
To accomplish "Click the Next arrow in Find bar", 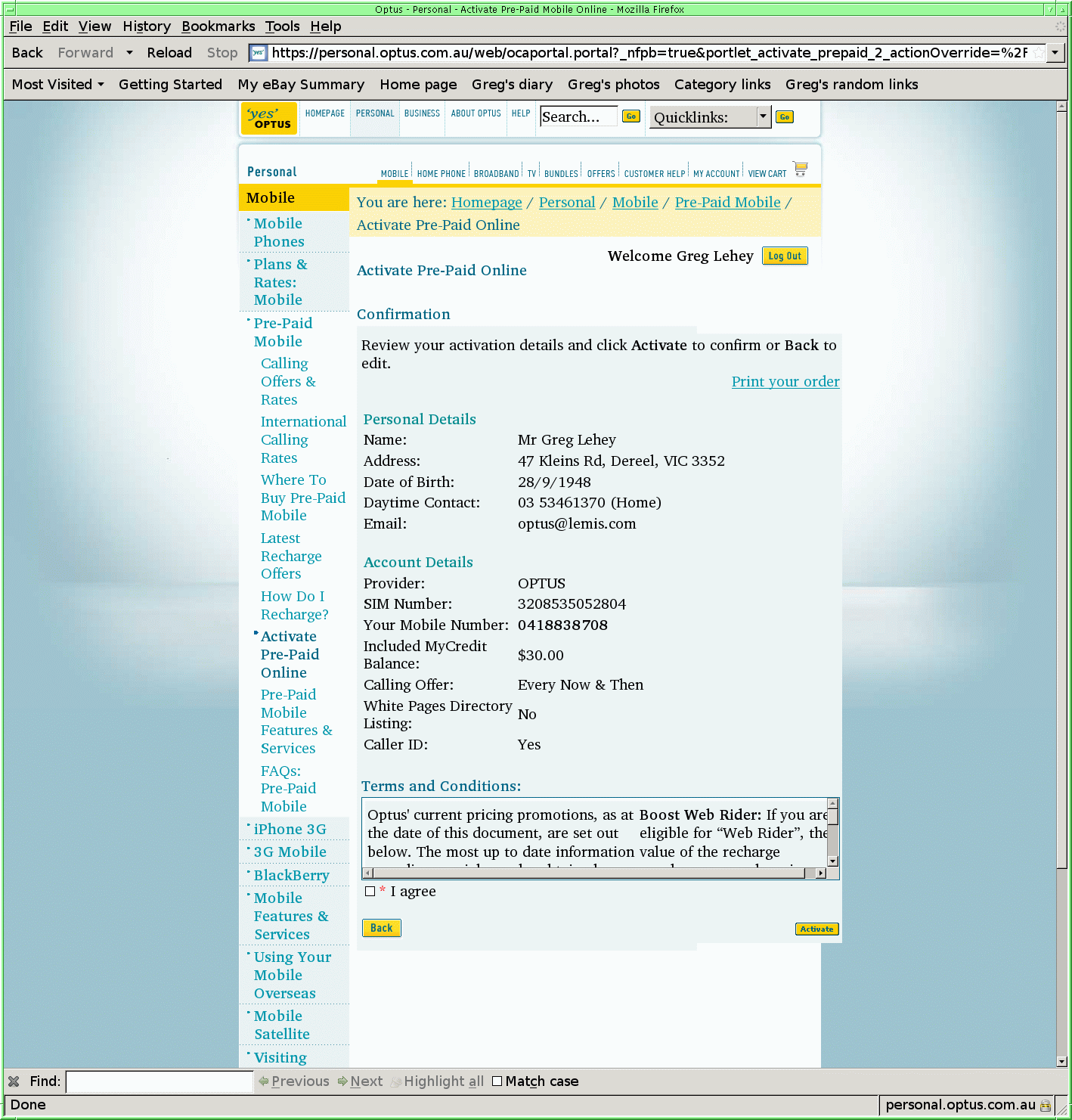I will point(360,1081).
